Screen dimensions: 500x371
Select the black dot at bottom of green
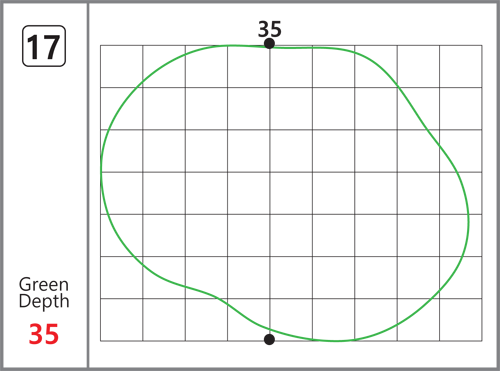point(269,339)
